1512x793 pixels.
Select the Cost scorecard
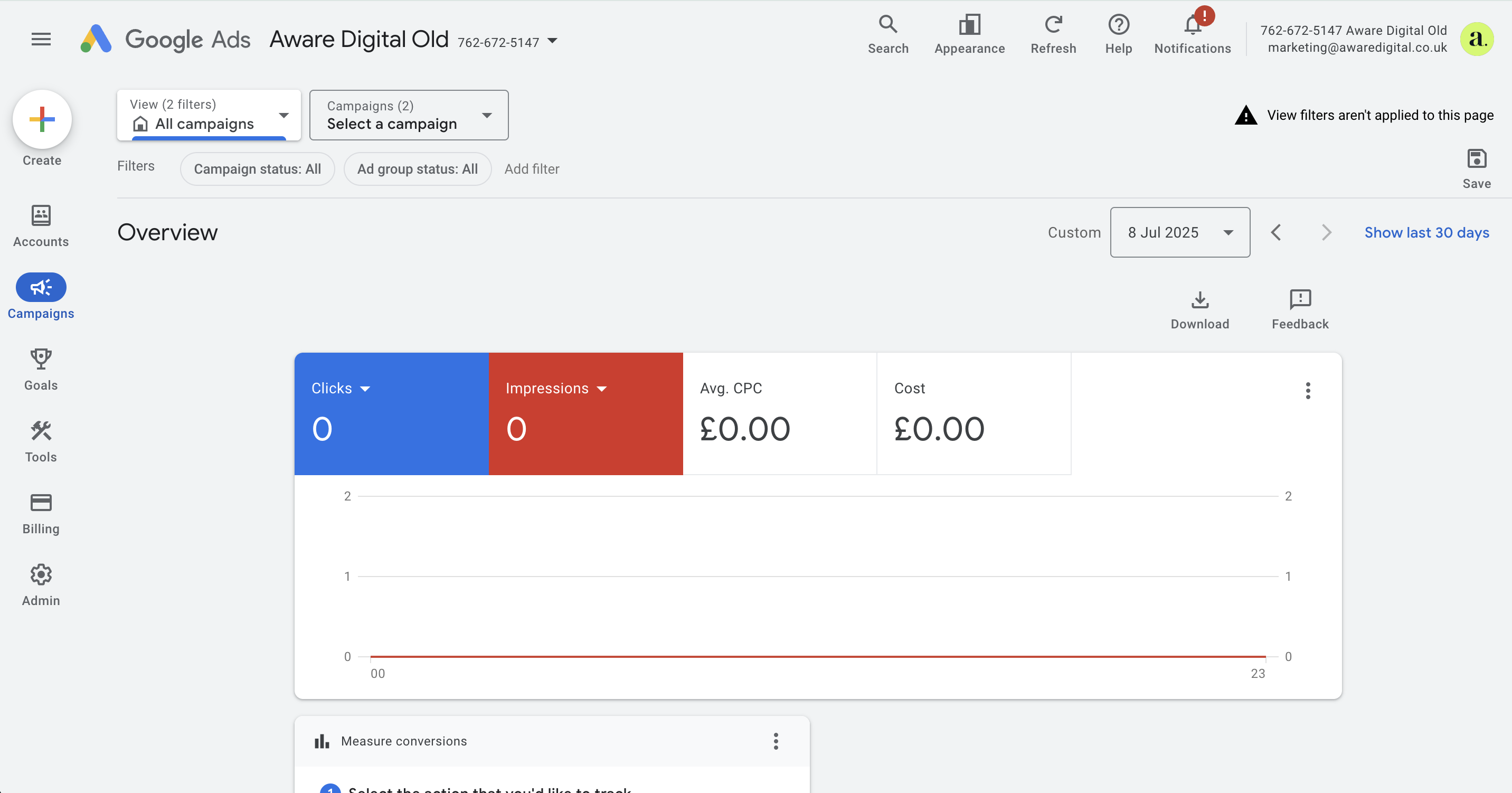click(973, 414)
